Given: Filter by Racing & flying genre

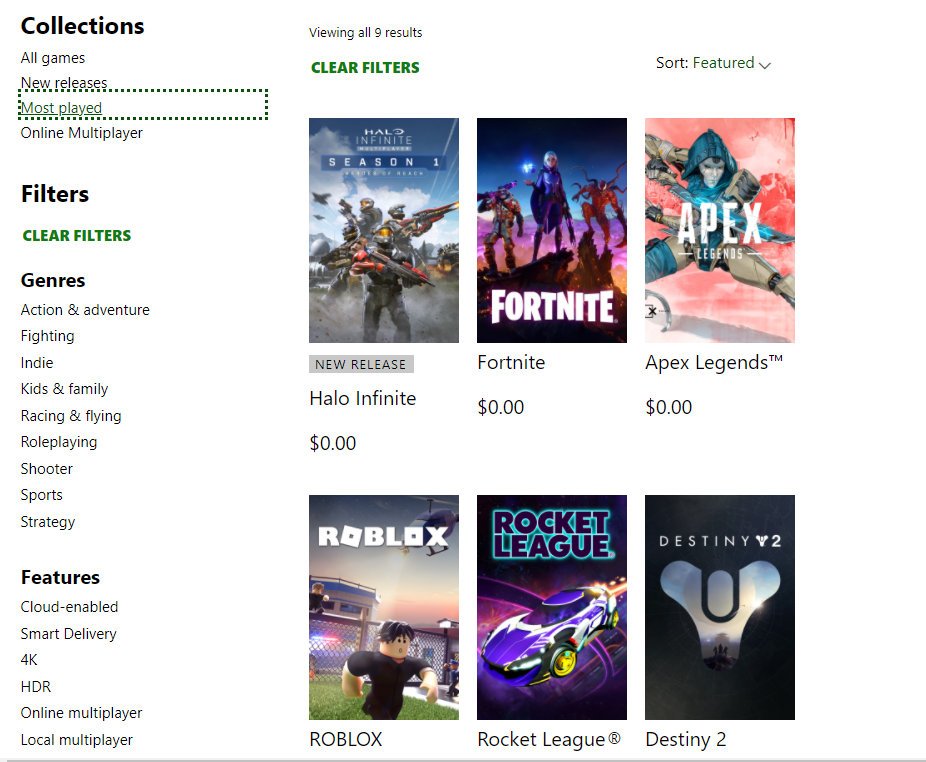Looking at the screenshot, I should (71, 416).
